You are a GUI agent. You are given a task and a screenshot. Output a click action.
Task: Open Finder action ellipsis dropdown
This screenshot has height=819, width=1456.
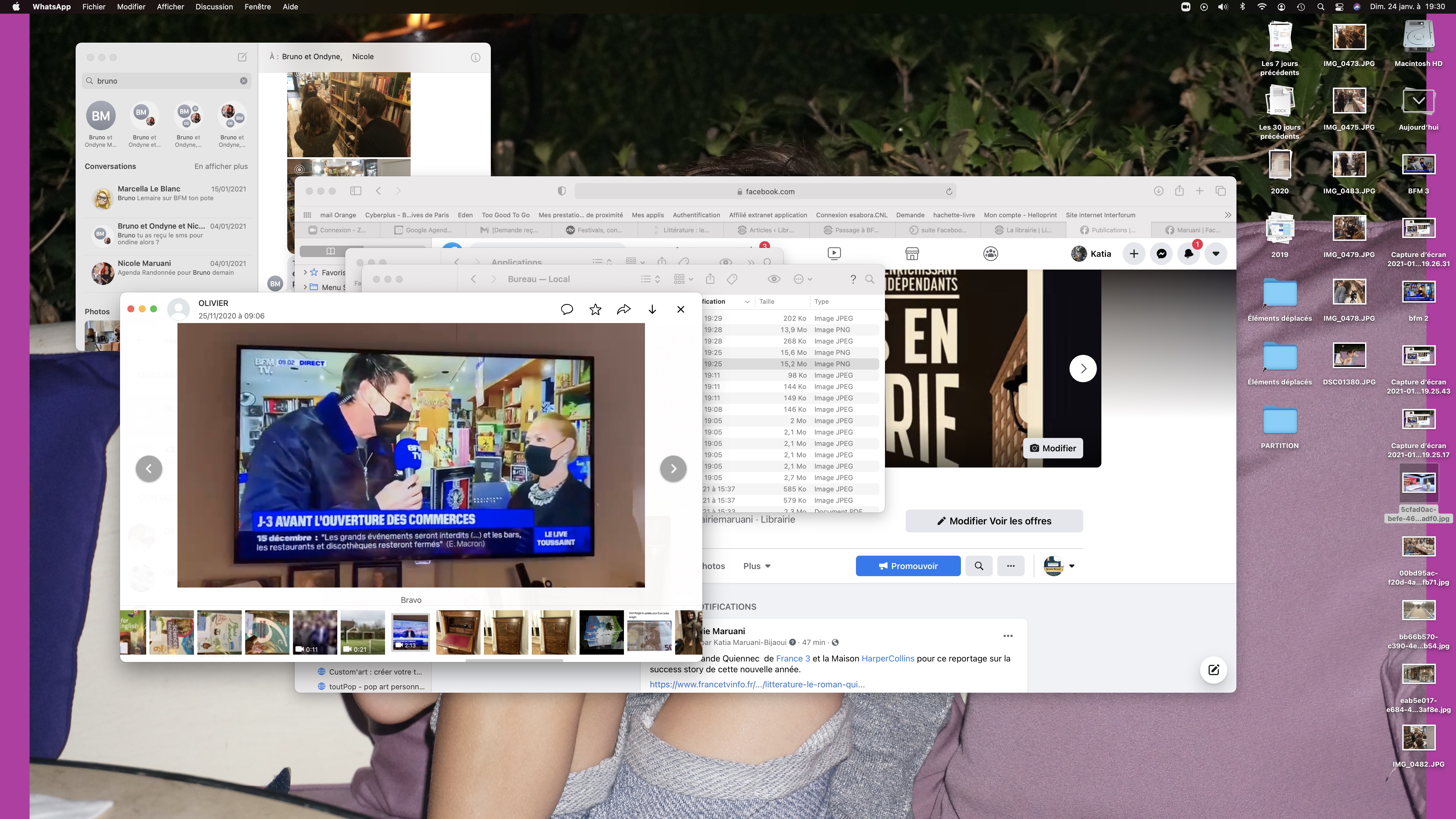(803, 279)
